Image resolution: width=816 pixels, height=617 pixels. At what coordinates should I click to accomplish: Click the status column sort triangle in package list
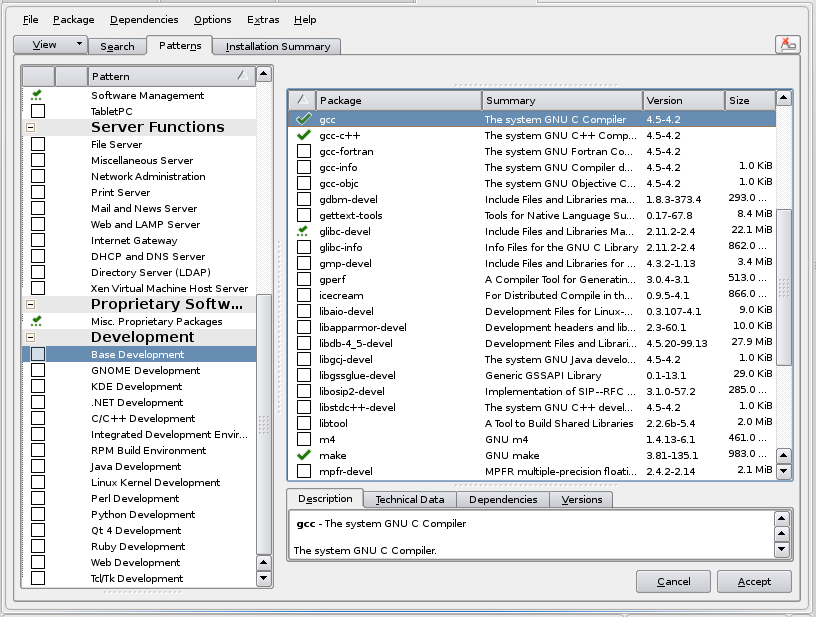coord(302,100)
